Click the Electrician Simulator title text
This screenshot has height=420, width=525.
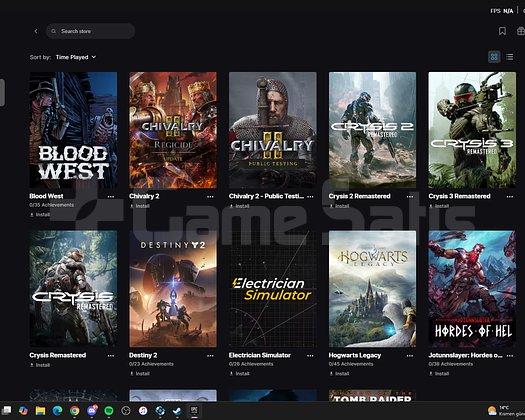pyautogui.click(x=260, y=355)
